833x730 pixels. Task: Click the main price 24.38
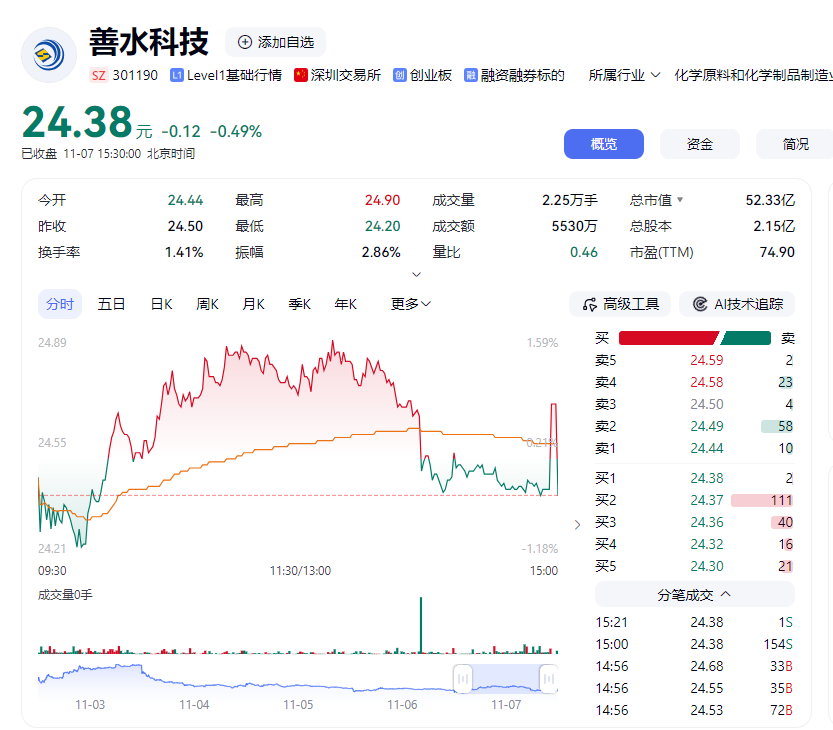[x=77, y=122]
